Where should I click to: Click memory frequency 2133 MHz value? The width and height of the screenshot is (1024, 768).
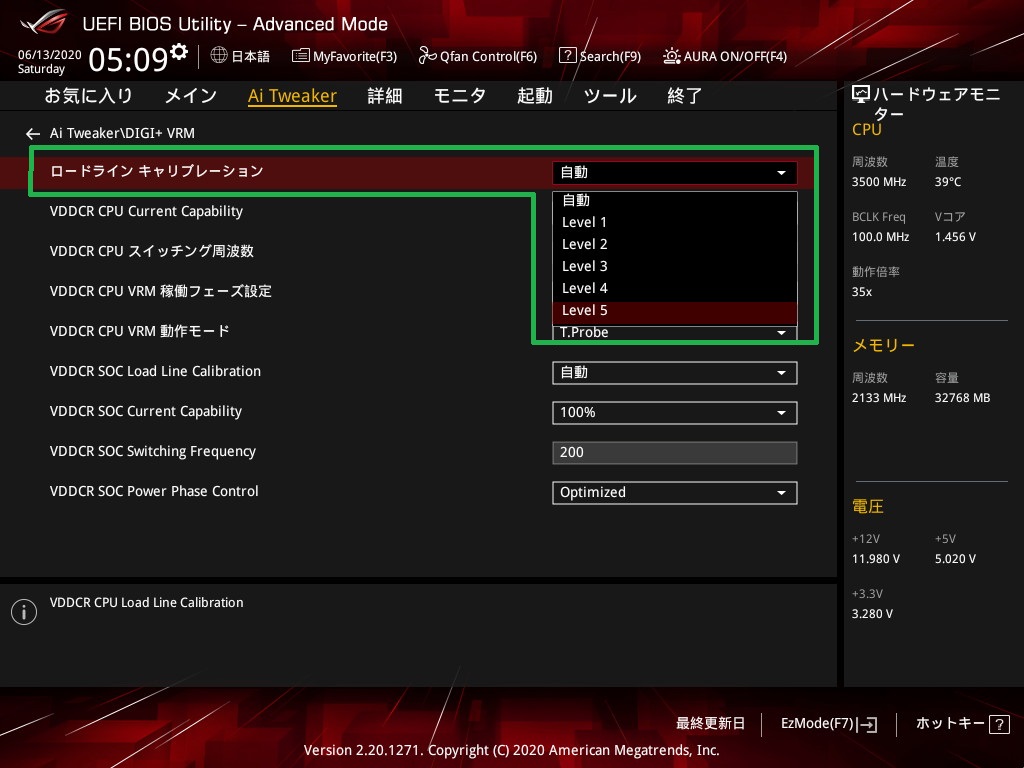pos(878,398)
